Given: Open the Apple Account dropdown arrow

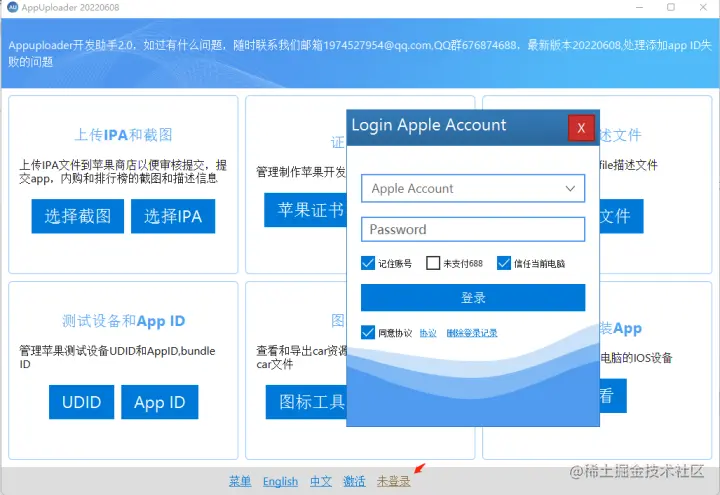Looking at the screenshot, I should click(570, 188).
